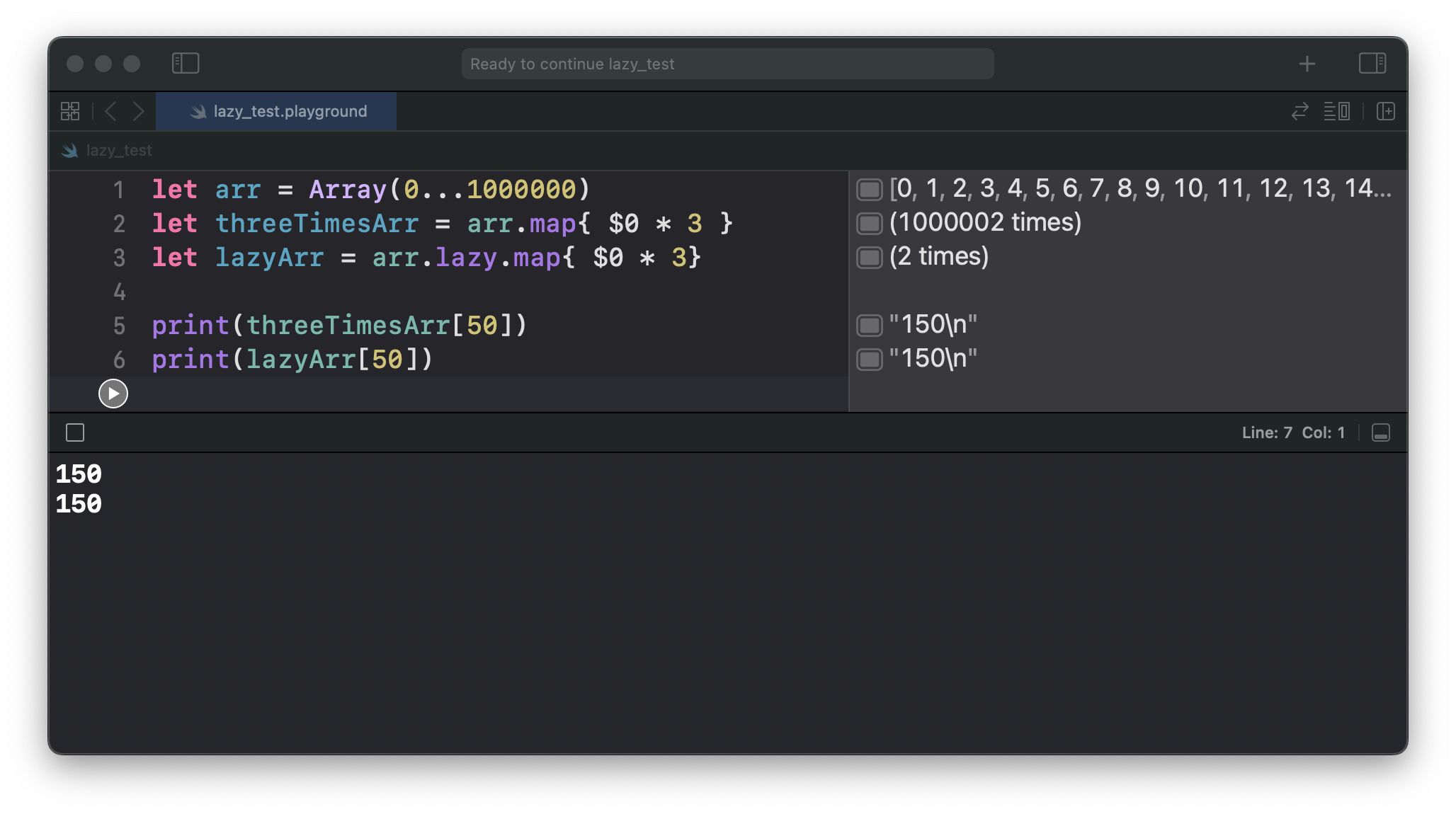Toggle the right inspector panel icon
Viewport: 1456px width, 814px height.
[1372, 64]
